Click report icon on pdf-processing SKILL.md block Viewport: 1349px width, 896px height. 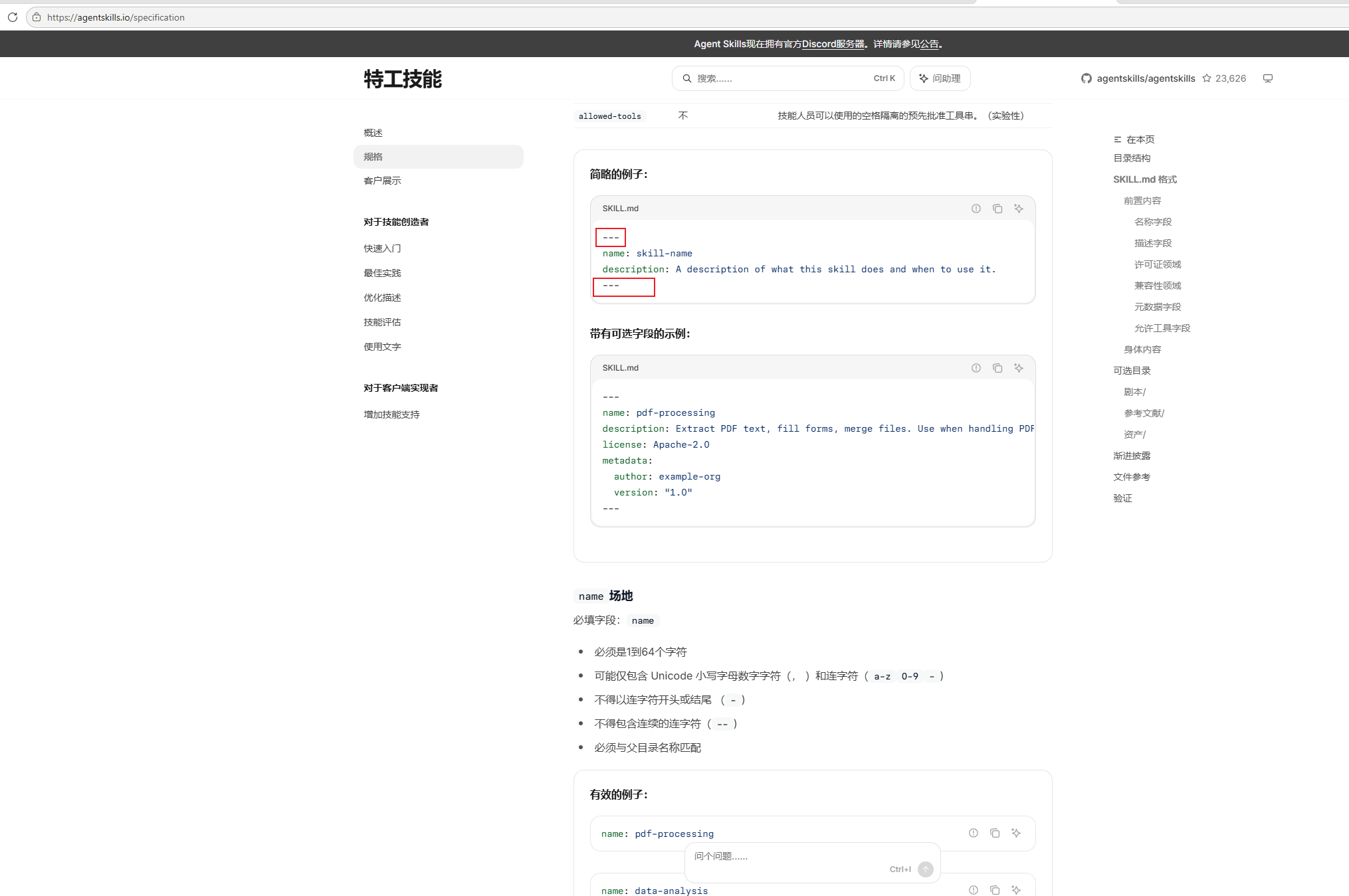[976, 368]
